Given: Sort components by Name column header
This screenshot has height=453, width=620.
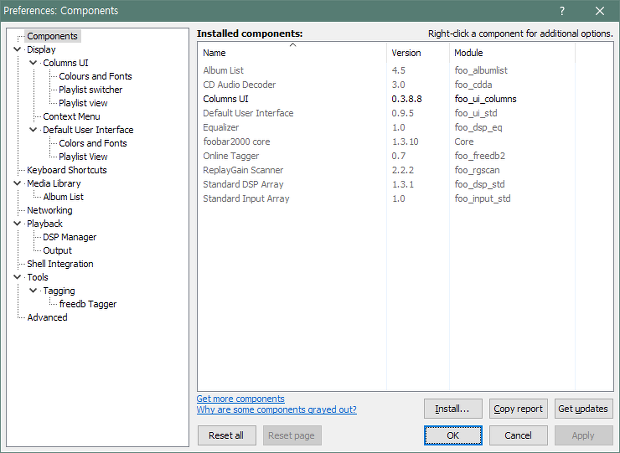Looking at the screenshot, I should click(x=292, y=53).
